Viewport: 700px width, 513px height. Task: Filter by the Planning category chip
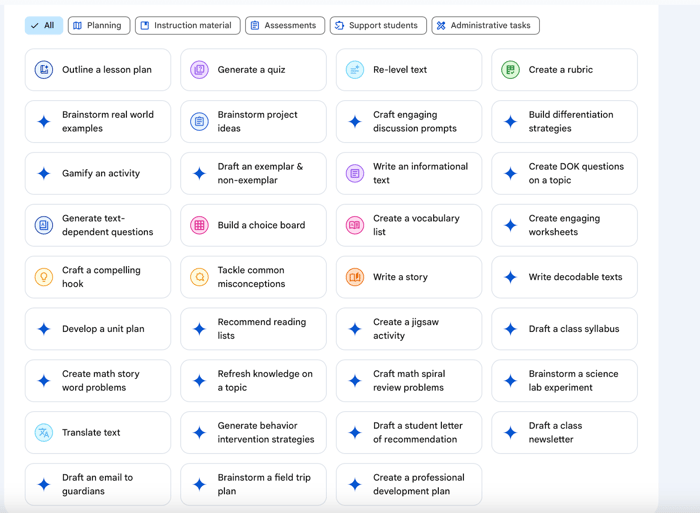click(x=98, y=26)
